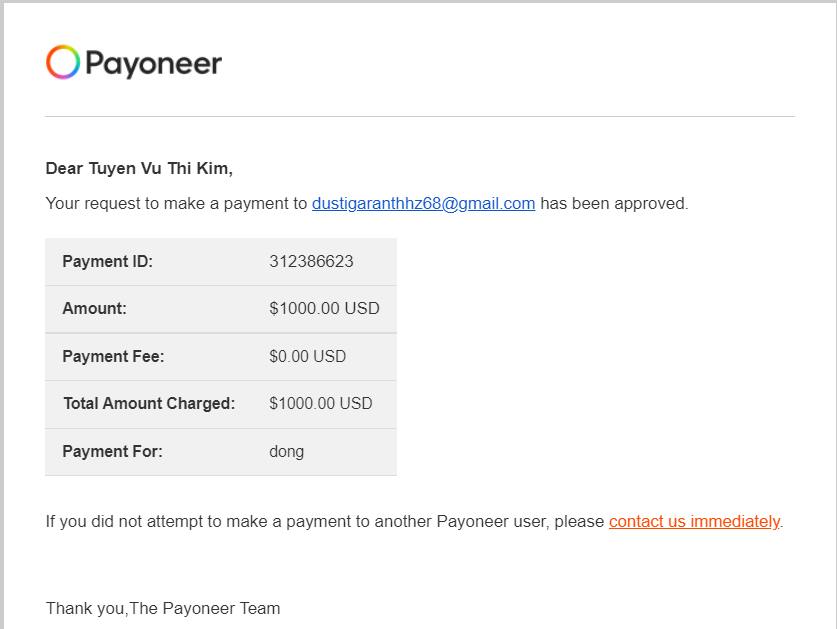Click the "contact us immediately" link
The height and width of the screenshot is (629, 837).
point(694,521)
